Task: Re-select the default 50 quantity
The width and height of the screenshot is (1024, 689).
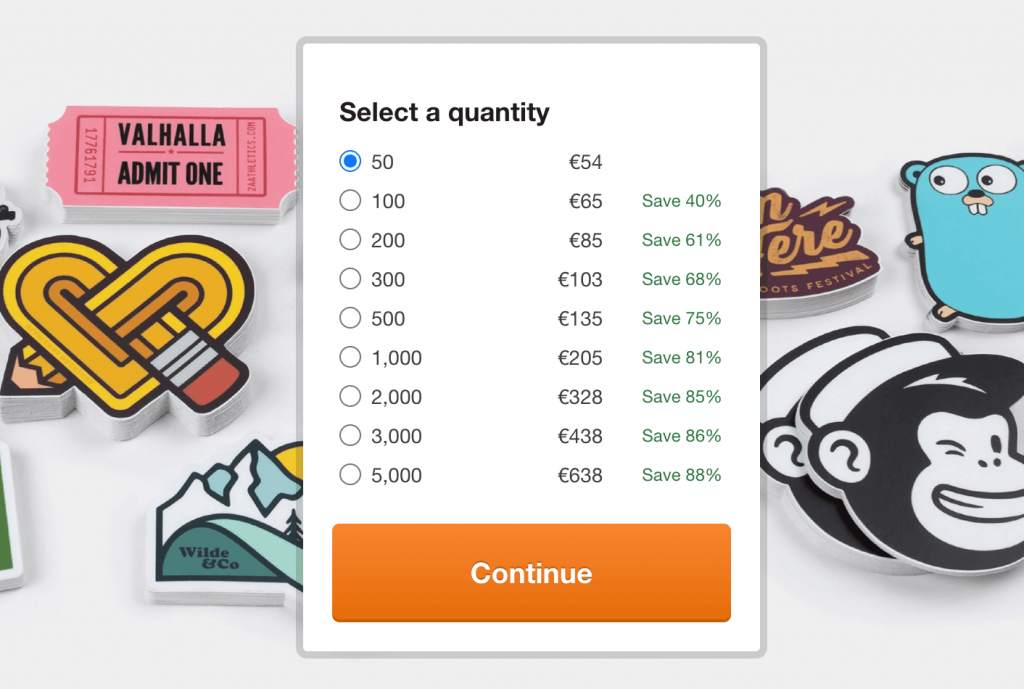Action: coord(350,160)
